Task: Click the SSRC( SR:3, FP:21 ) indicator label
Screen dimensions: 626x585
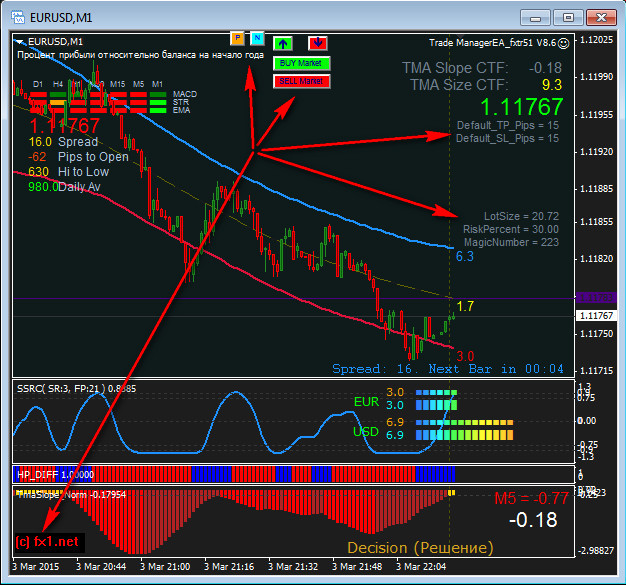Action: click(x=61, y=389)
